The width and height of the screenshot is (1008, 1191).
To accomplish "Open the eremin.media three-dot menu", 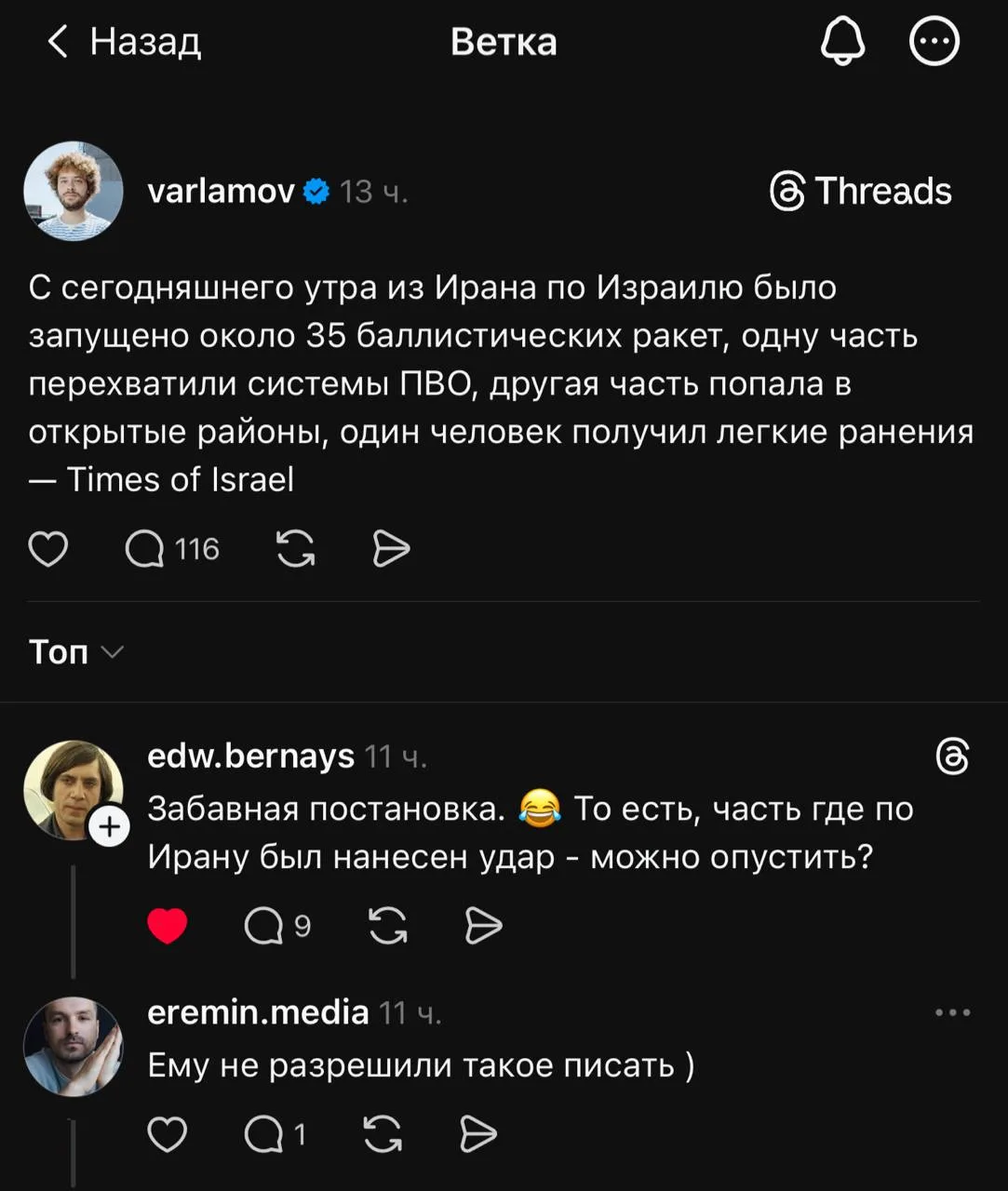I will [952, 1012].
